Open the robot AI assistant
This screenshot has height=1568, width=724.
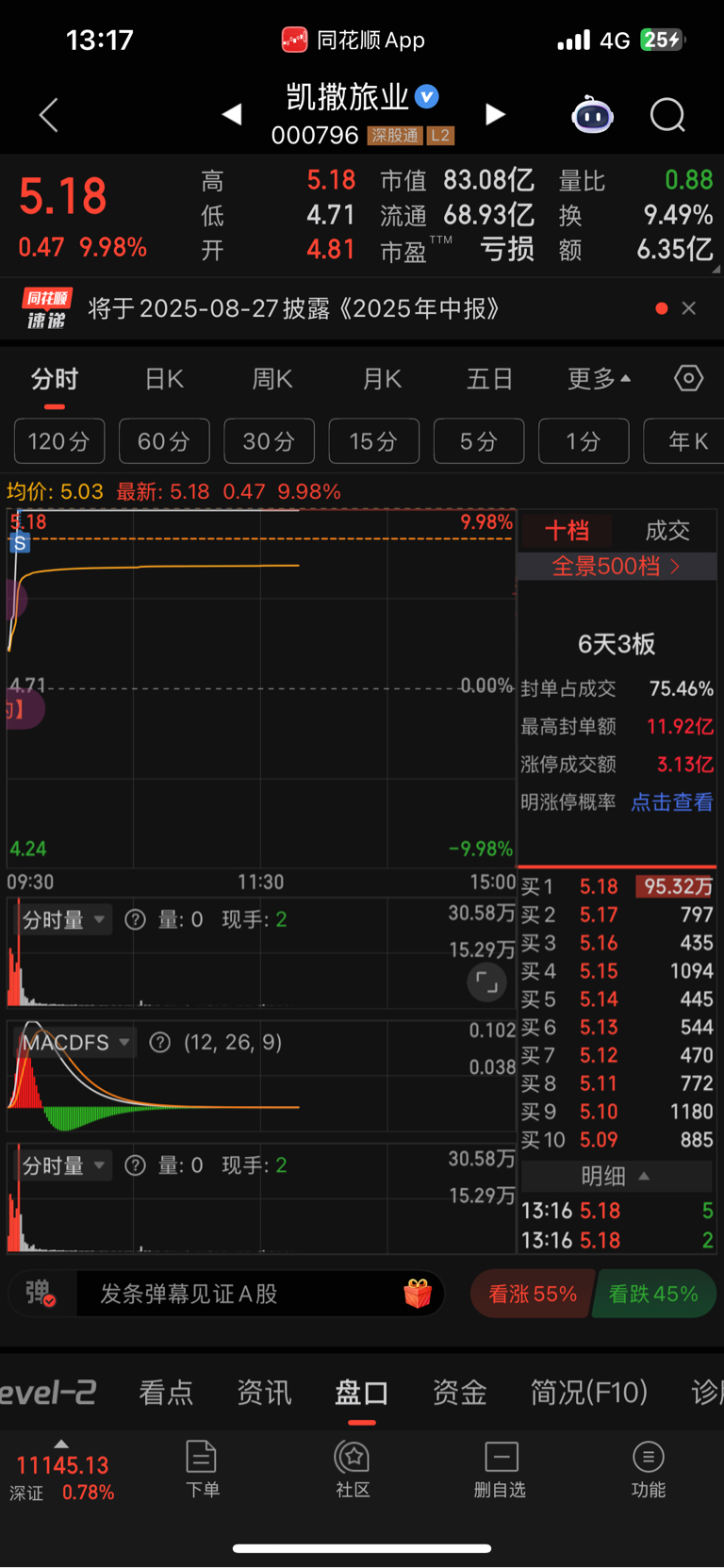(x=592, y=115)
